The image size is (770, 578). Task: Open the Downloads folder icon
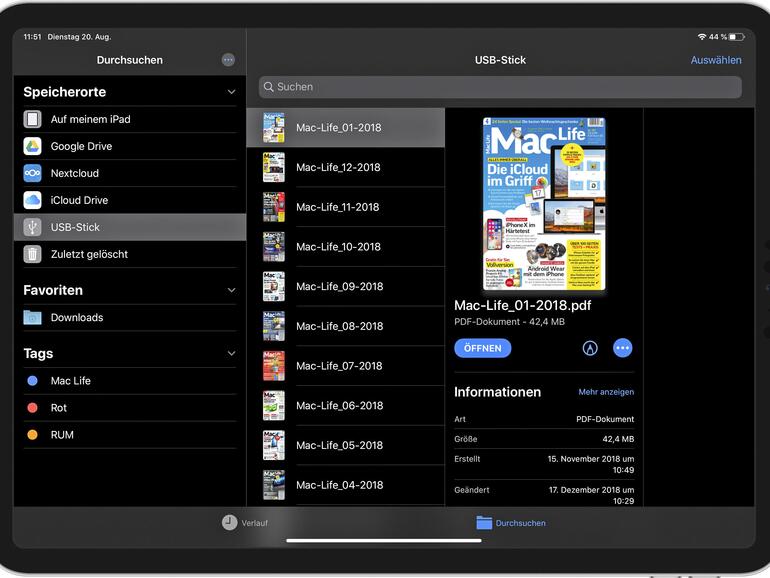(32, 317)
